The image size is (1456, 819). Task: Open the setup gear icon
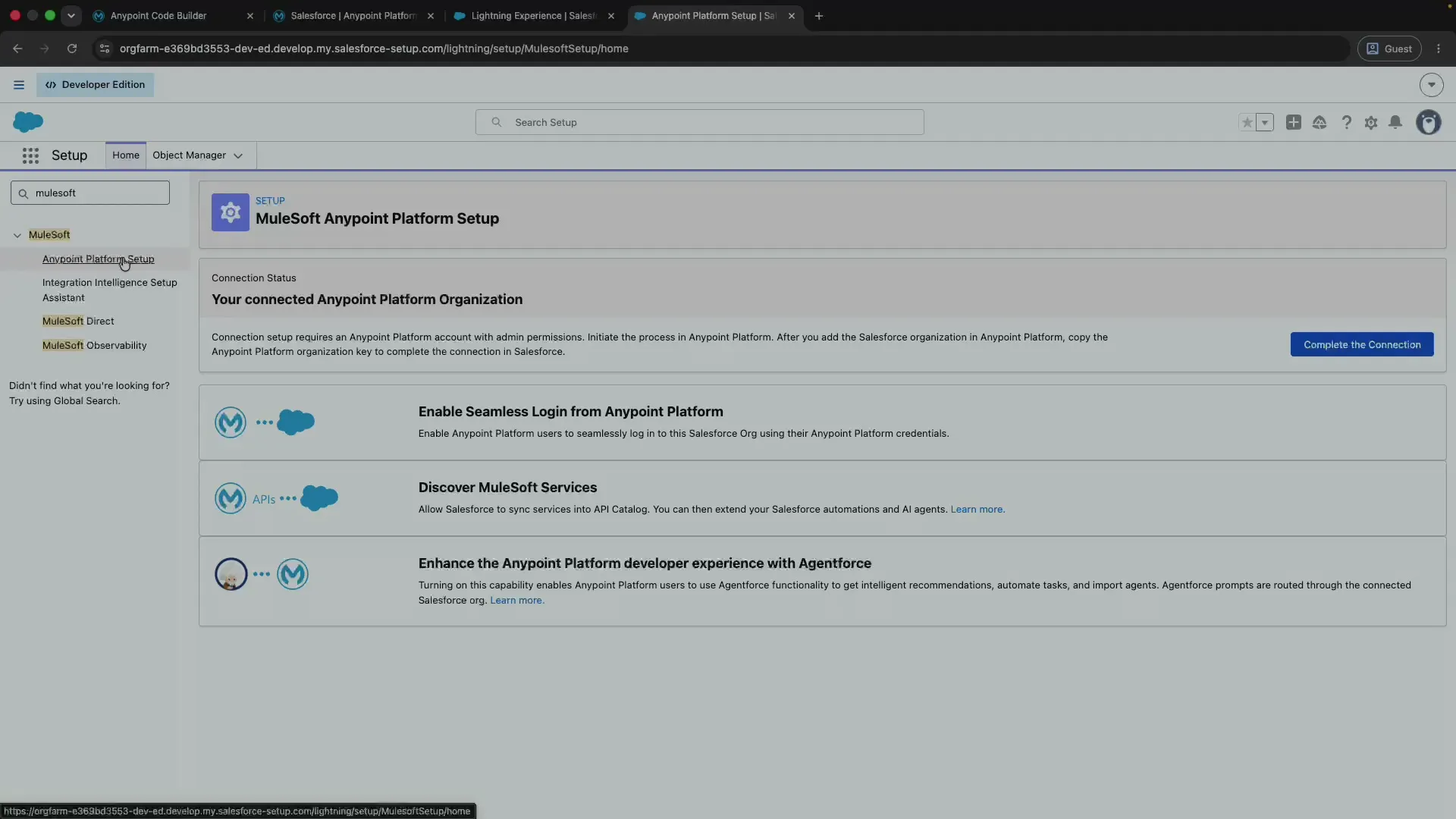point(1371,122)
